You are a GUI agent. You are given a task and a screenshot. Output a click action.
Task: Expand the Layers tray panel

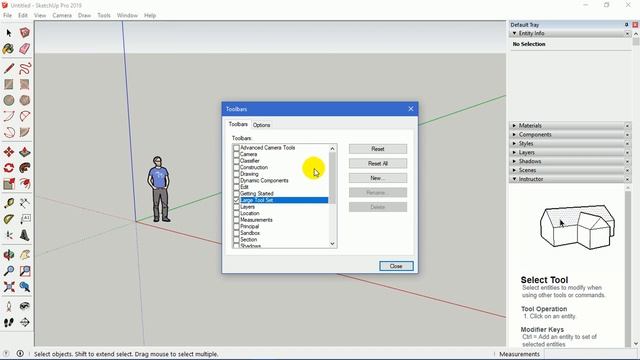[514, 152]
